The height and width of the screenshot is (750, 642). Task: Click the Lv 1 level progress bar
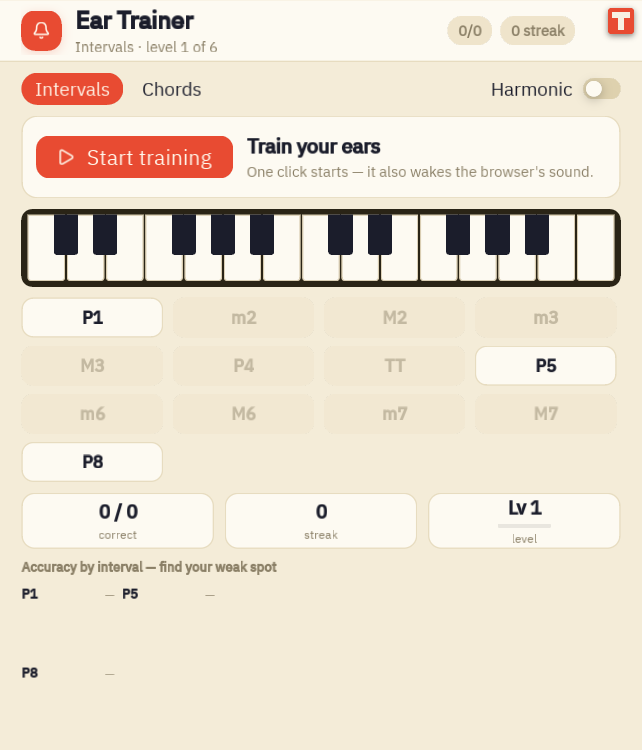tap(524, 526)
